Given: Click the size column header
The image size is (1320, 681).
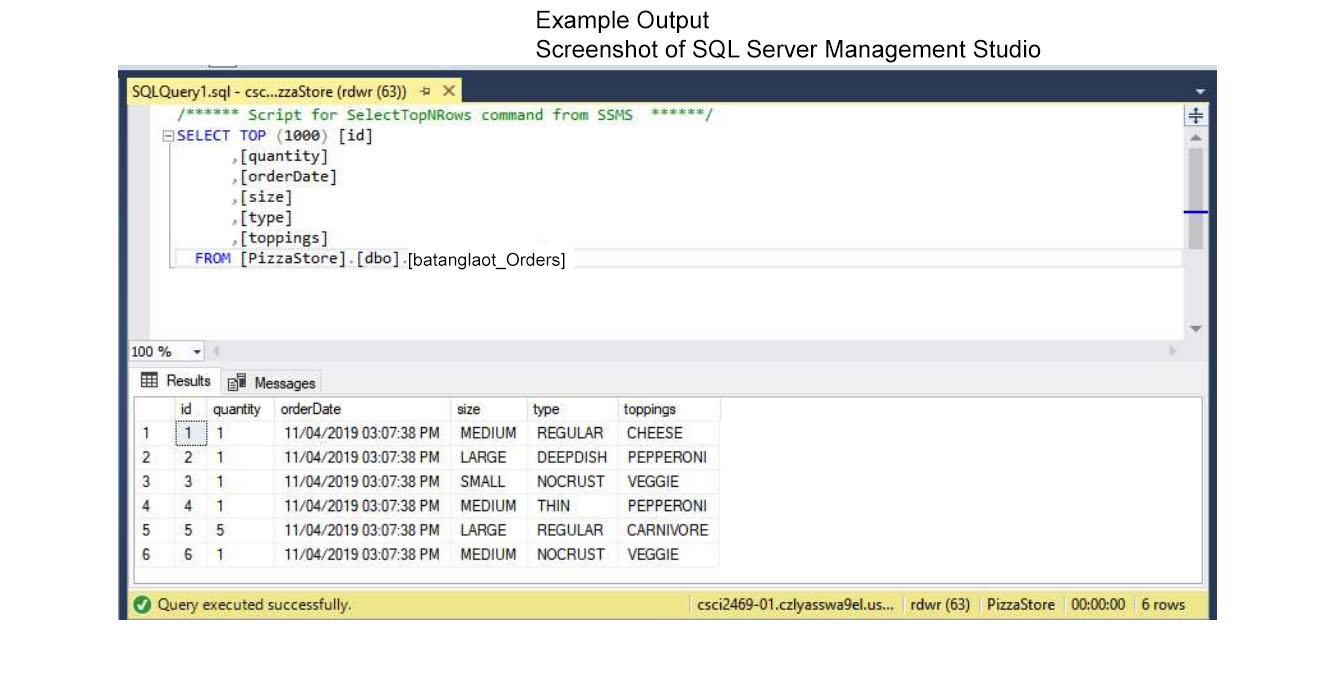Looking at the screenshot, I should point(489,409).
